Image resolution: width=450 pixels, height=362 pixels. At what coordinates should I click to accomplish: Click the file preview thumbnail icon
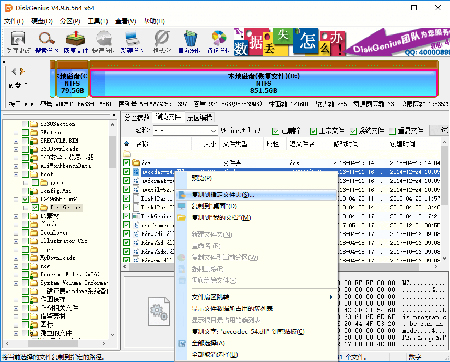click(x=159, y=311)
